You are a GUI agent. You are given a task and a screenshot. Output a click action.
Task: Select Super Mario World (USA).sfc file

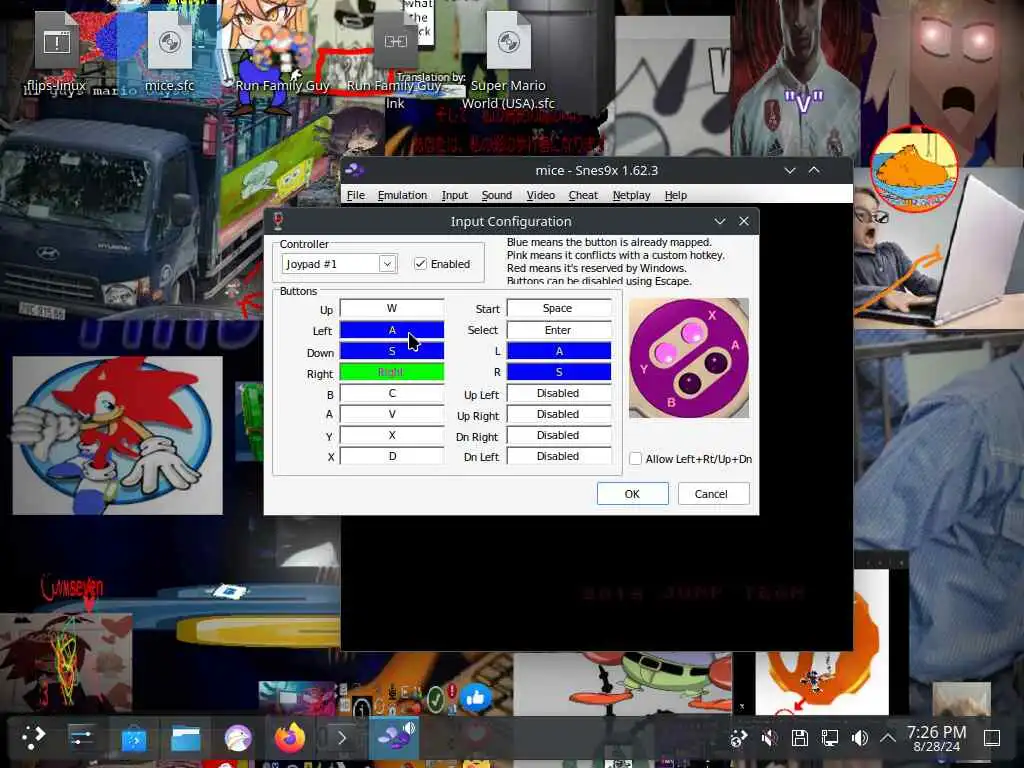click(508, 60)
